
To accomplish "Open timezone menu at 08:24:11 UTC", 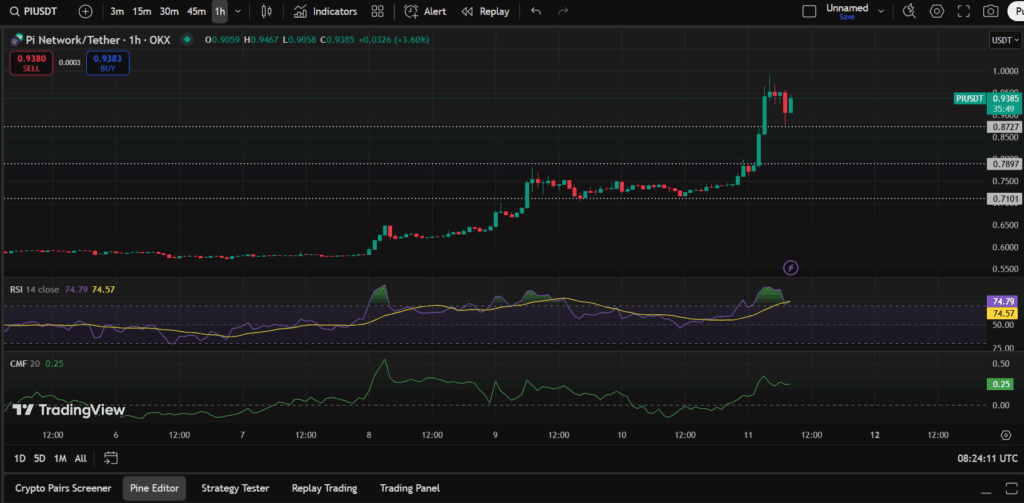I will [x=986, y=459].
